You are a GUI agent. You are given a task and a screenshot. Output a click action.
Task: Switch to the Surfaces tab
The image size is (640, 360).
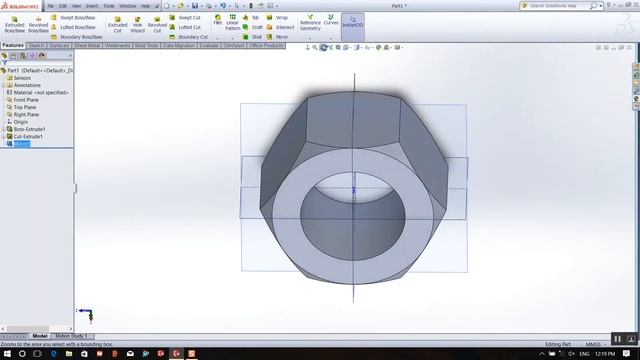[x=60, y=45]
